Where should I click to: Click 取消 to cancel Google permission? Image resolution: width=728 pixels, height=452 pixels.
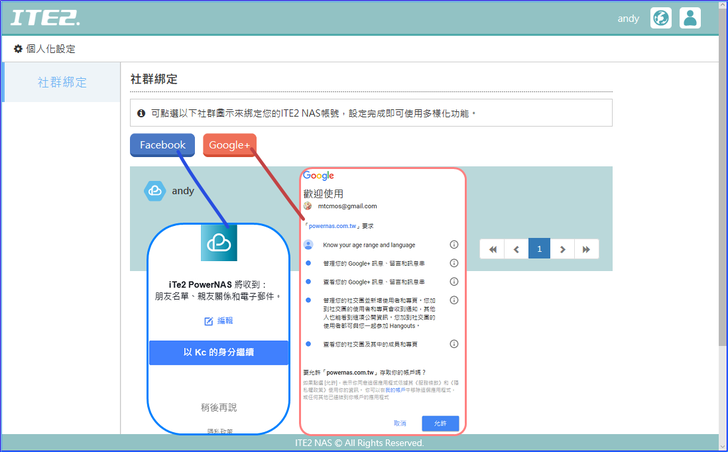pos(400,423)
